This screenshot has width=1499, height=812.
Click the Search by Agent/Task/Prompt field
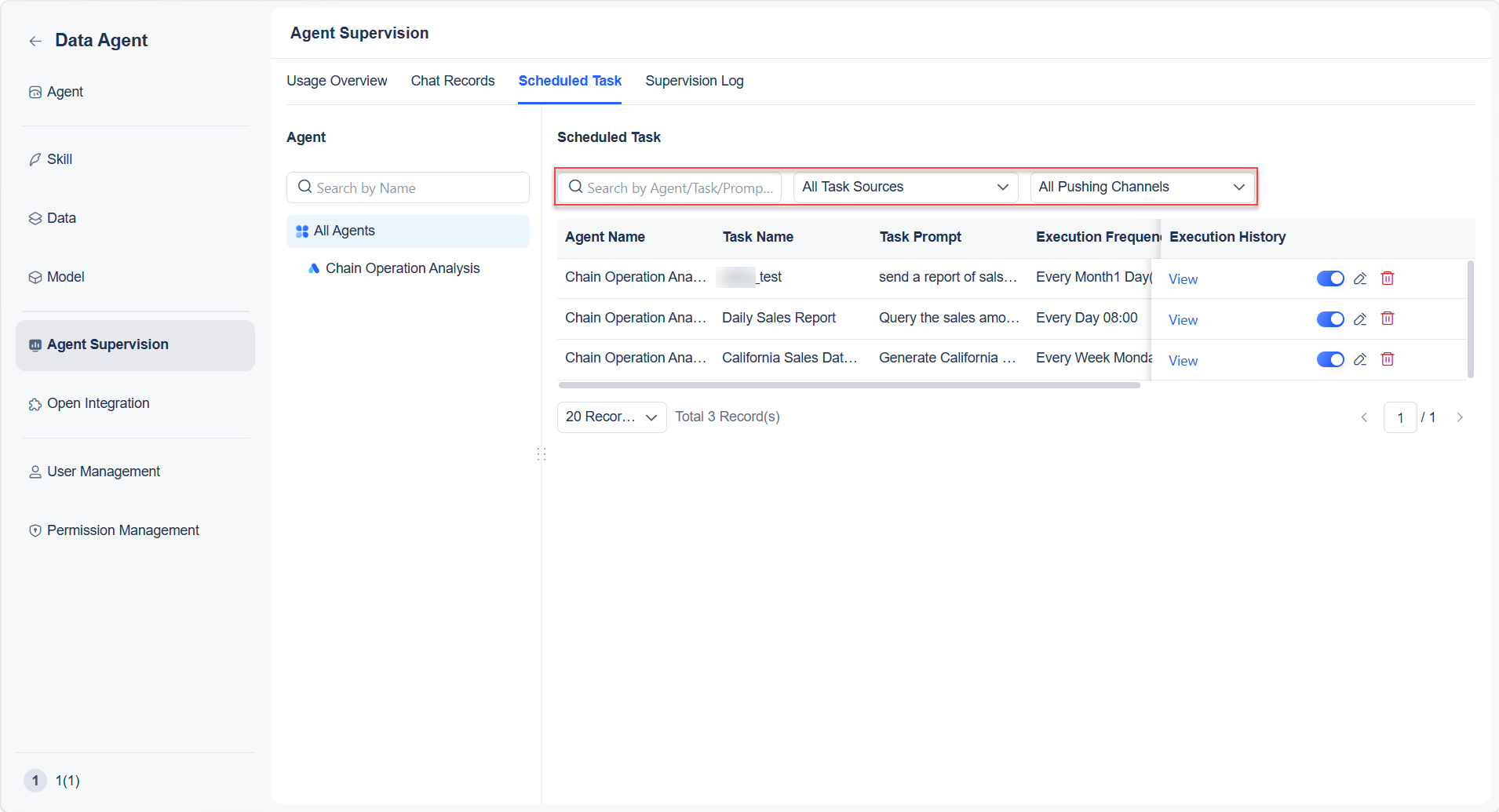pyautogui.click(x=669, y=188)
